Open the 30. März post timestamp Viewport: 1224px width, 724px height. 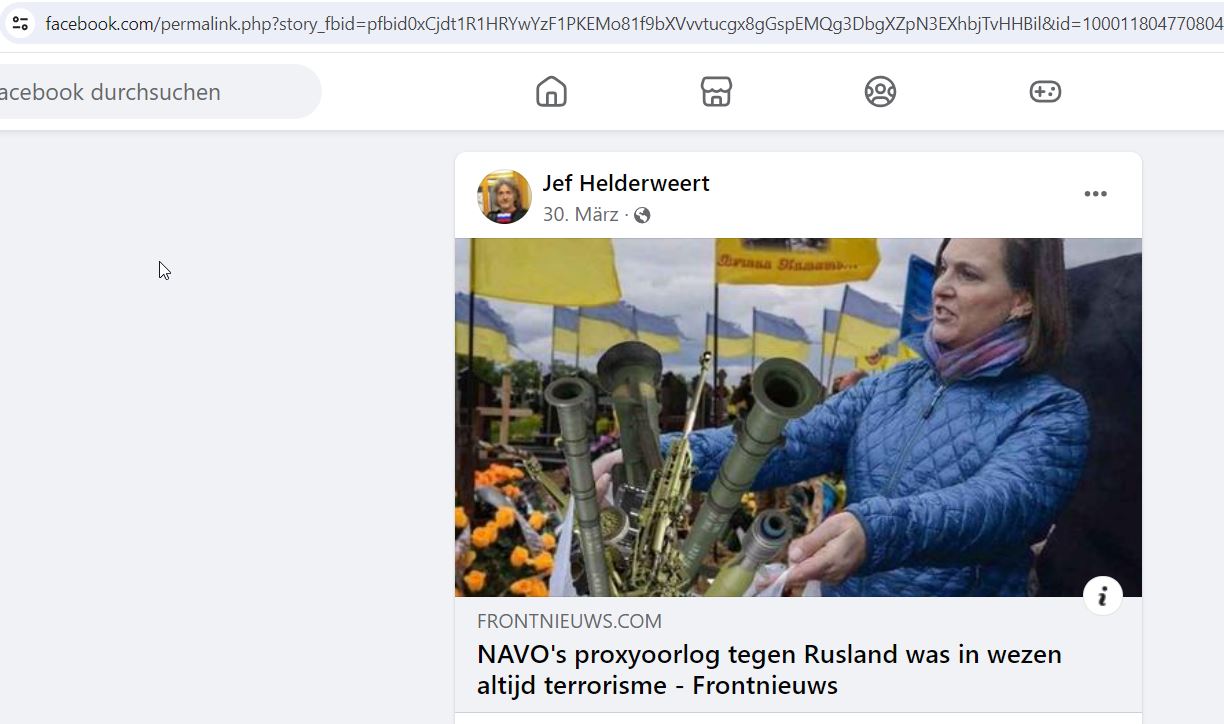click(x=580, y=214)
